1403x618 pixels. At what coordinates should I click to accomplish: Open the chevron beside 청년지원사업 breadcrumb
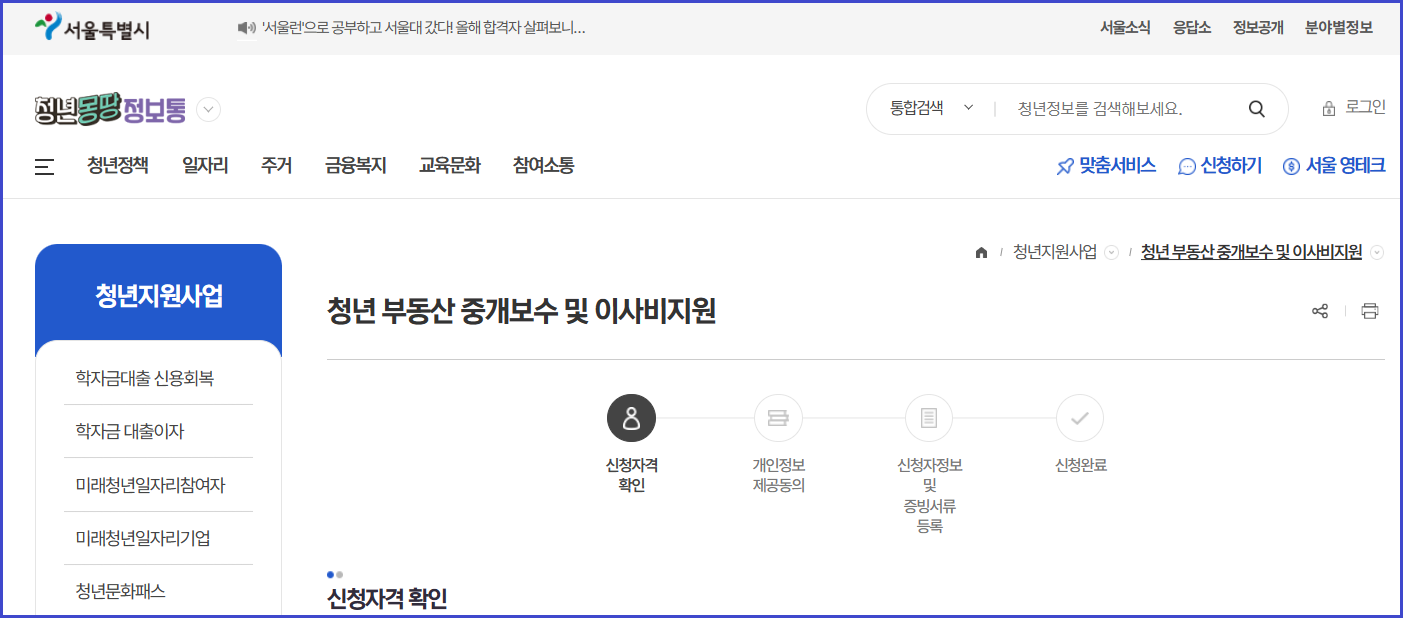click(1110, 252)
